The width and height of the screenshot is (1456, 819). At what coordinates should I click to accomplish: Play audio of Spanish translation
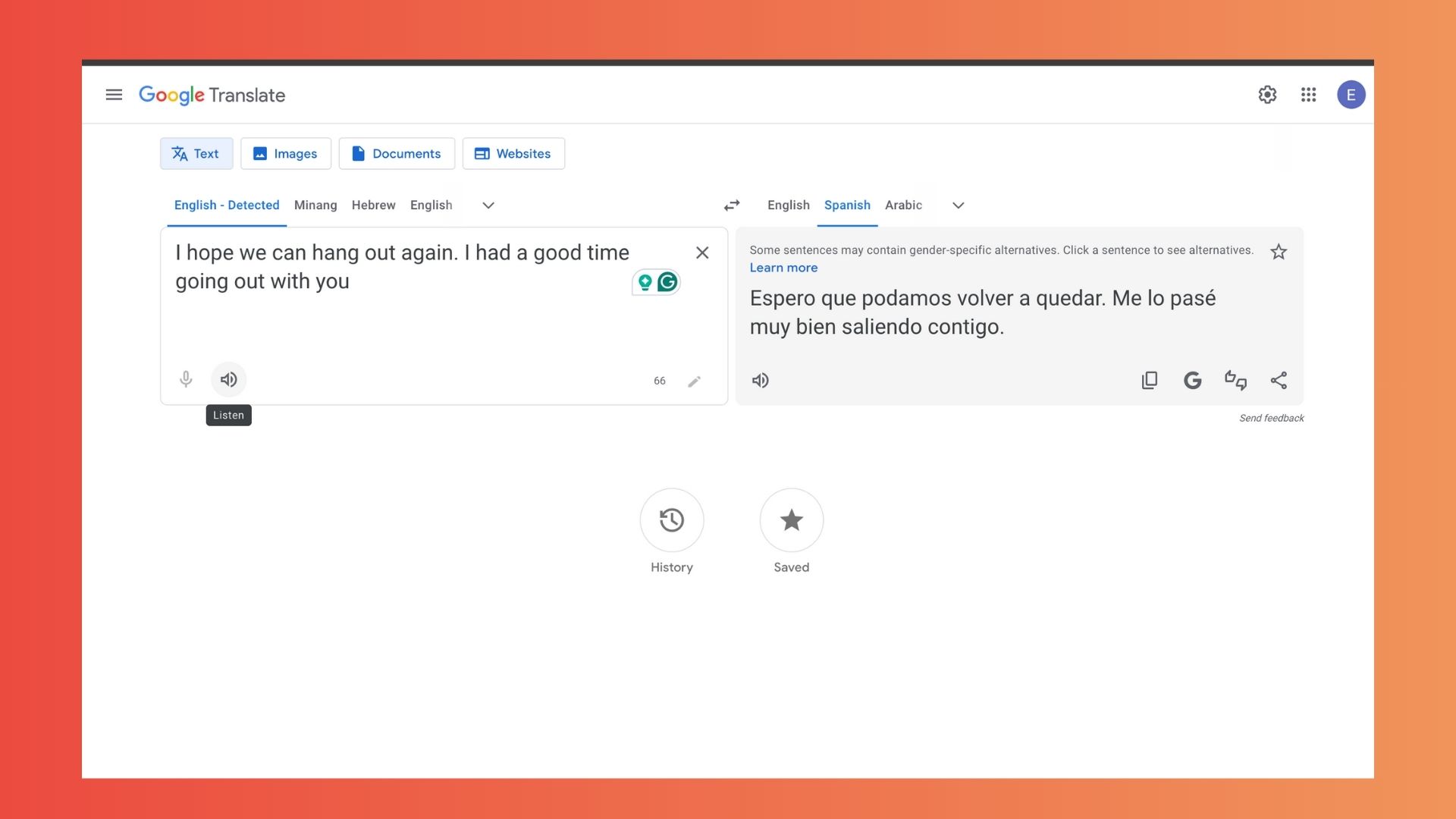coord(760,381)
